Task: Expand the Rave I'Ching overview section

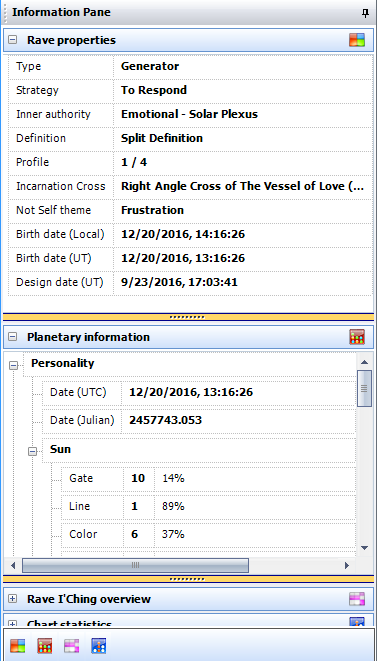Action: [13, 599]
